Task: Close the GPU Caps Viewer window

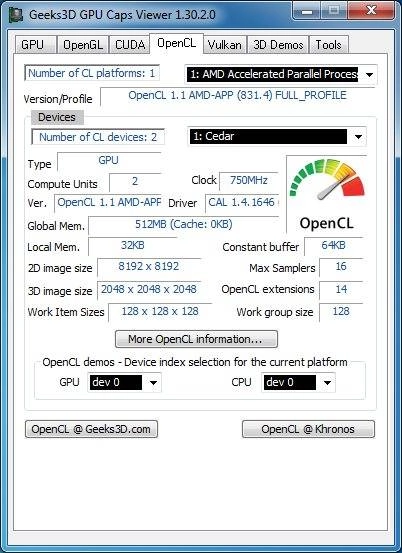Action: (371, 11)
